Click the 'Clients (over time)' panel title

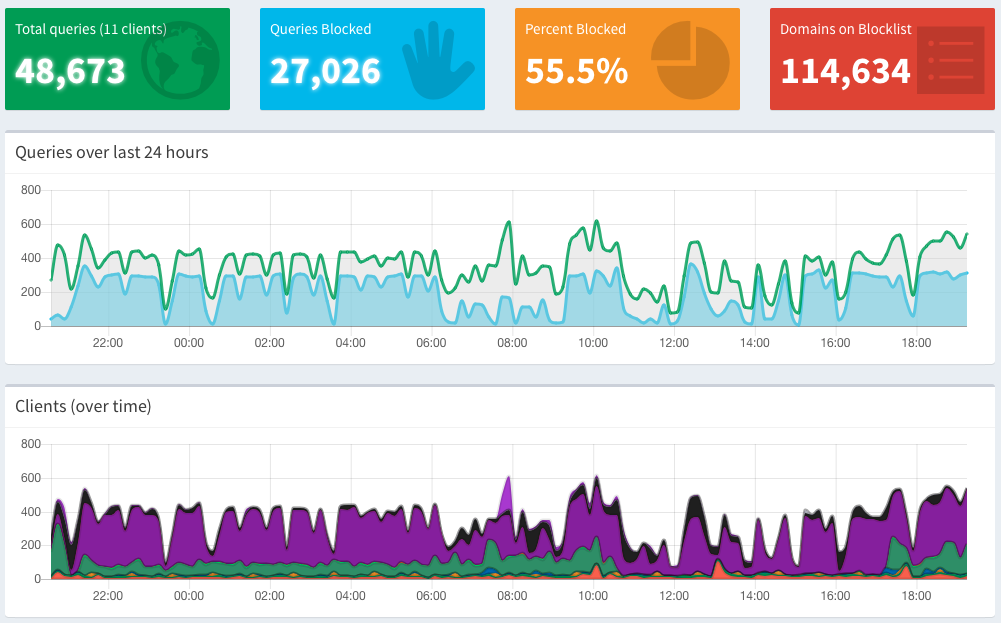(83, 406)
